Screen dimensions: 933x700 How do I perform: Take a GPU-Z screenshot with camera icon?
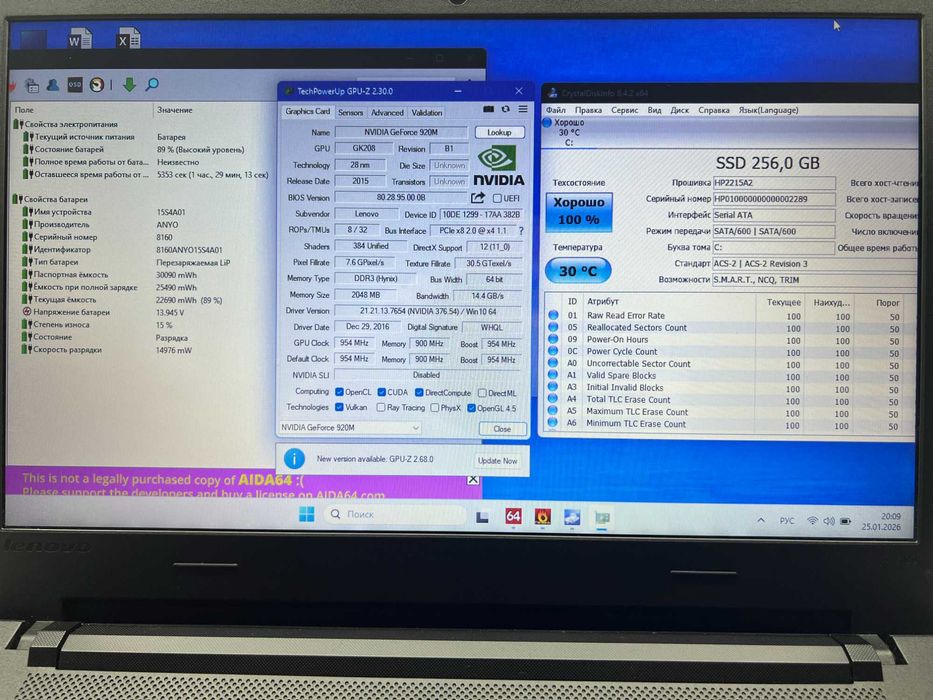[x=489, y=109]
